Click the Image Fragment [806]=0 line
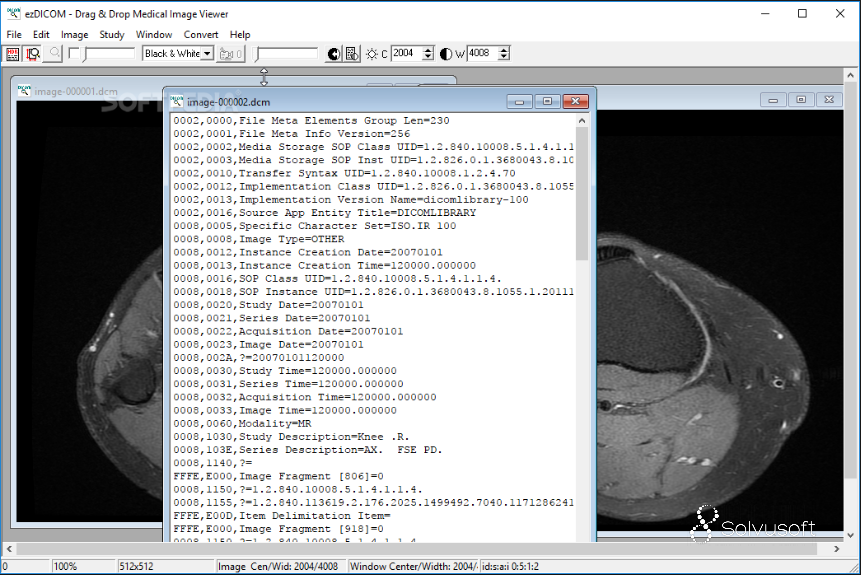The image size is (861, 575). 278,476
